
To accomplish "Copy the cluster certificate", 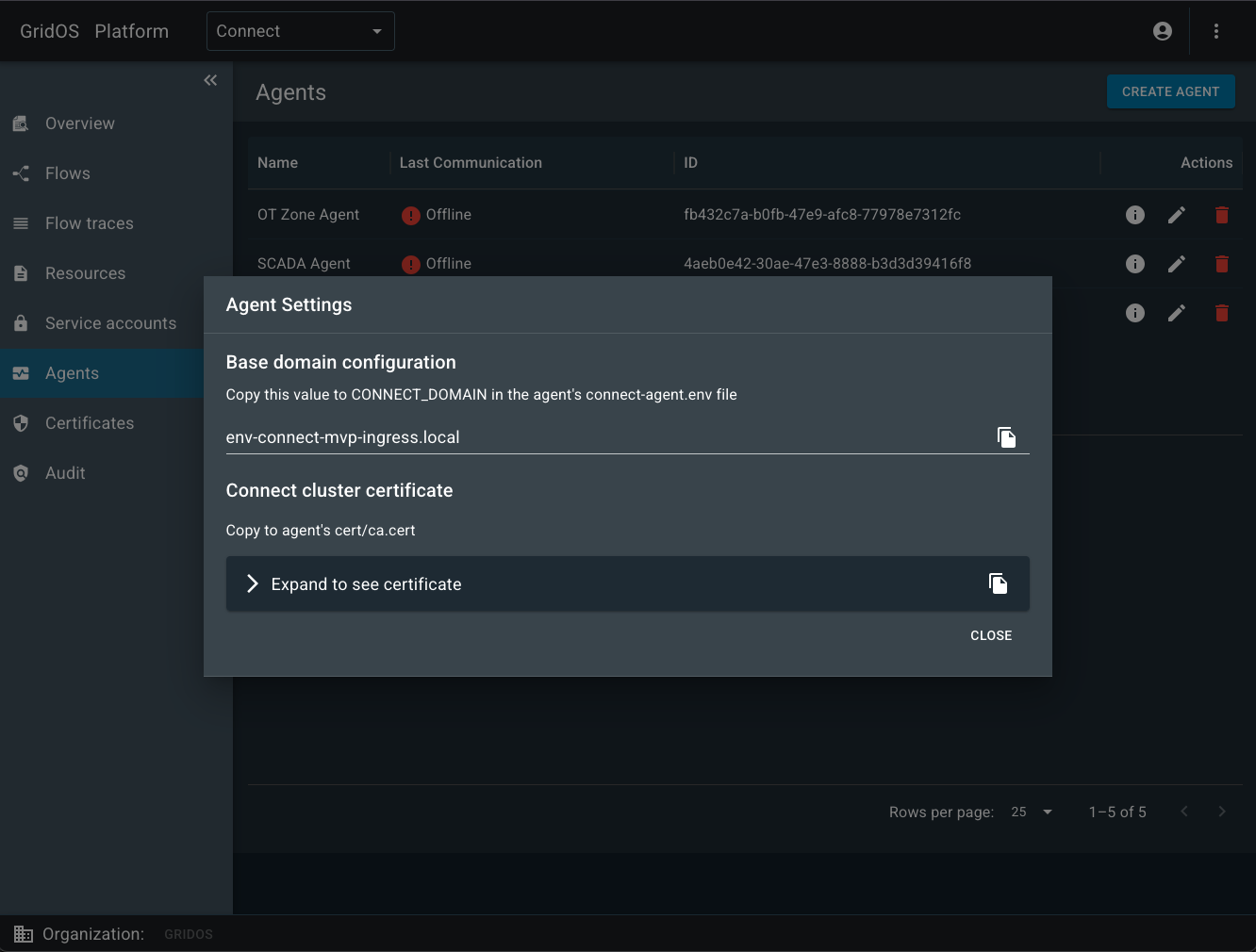I will click(x=998, y=583).
